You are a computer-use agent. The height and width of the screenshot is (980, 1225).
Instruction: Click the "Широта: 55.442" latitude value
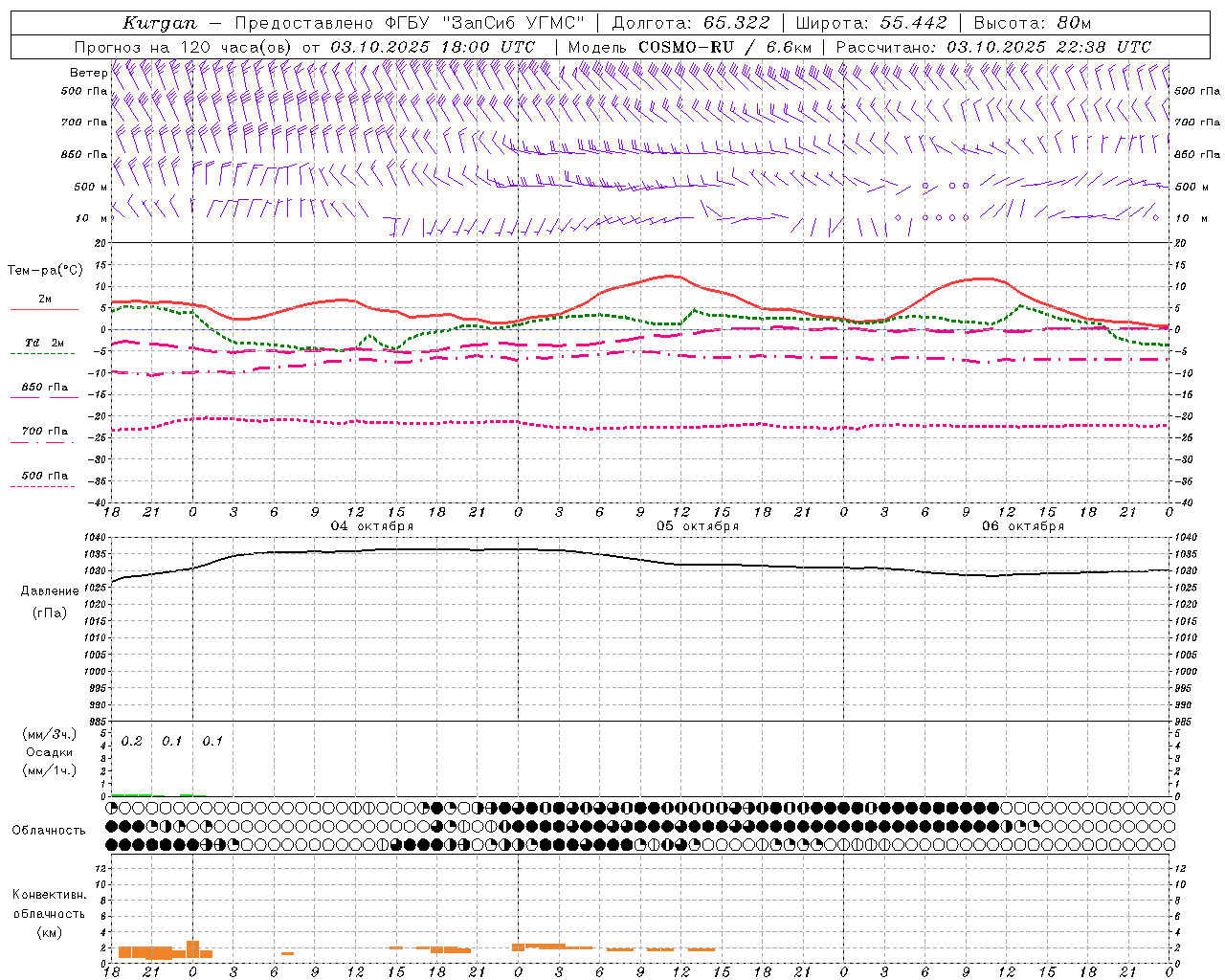pyautogui.click(x=872, y=23)
